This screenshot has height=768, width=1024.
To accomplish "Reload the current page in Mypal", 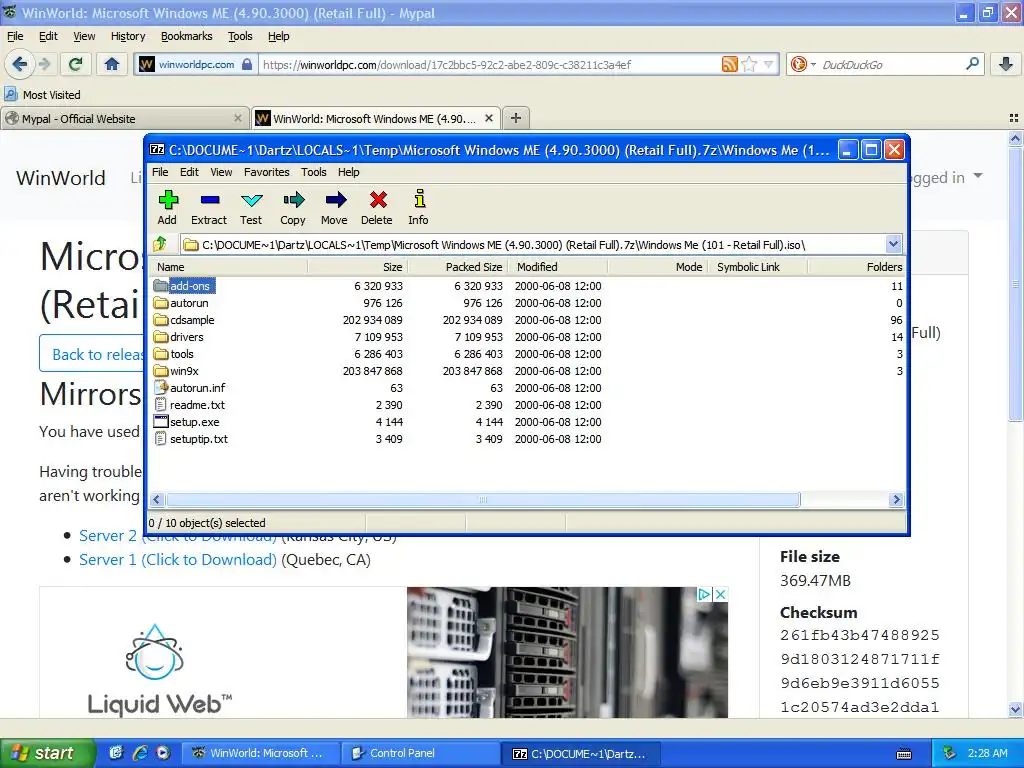I will click(x=75, y=64).
